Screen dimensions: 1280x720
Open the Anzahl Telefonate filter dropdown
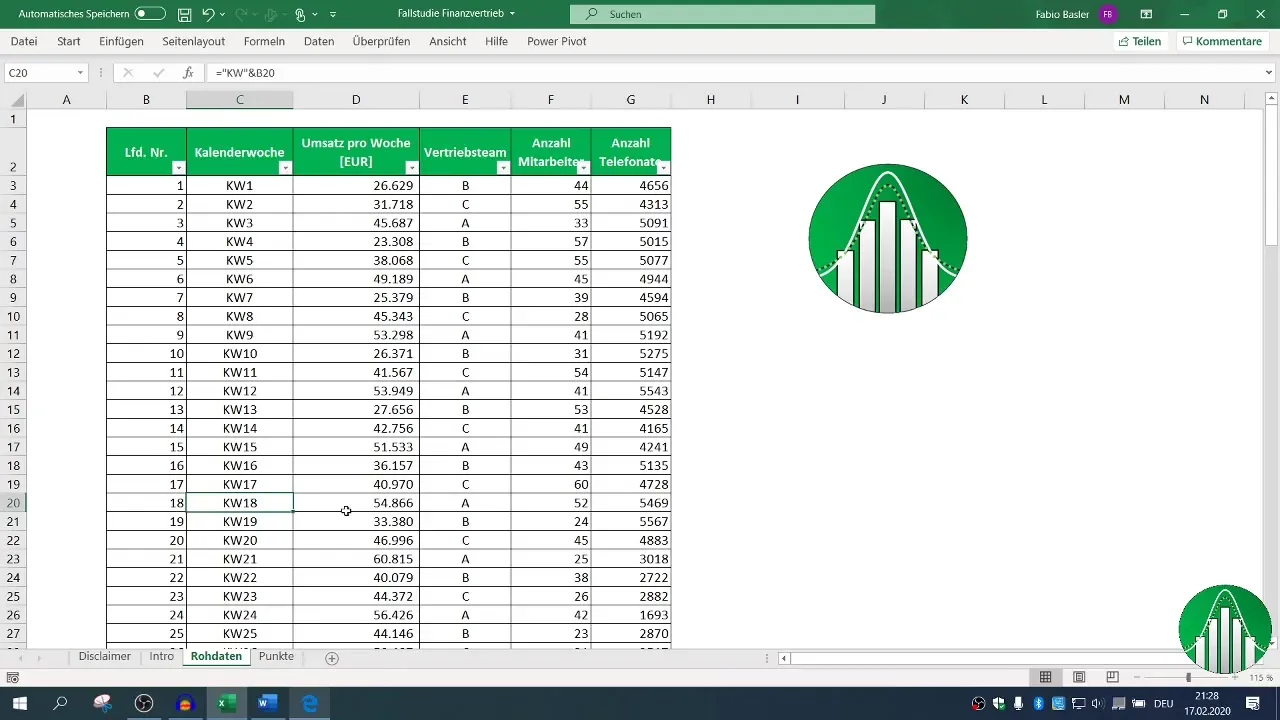pyautogui.click(x=663, y=168)
